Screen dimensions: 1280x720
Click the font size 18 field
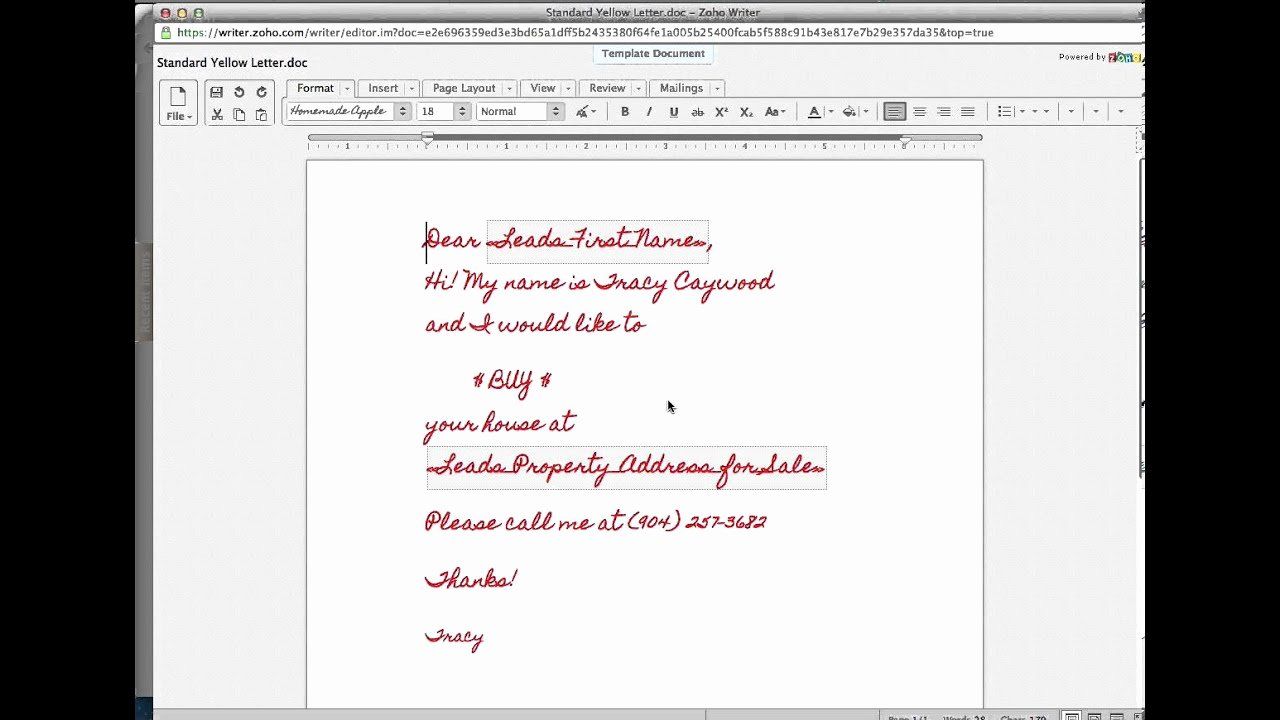[x=436, y=112]
